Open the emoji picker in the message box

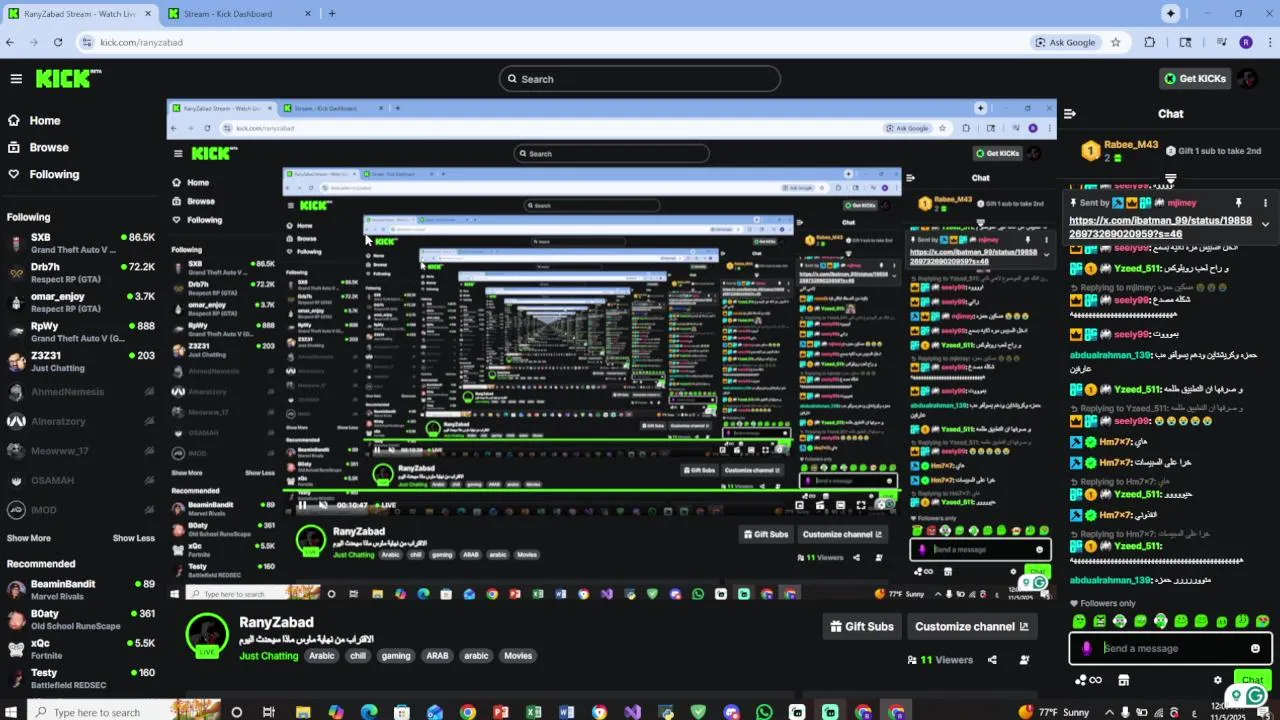tap(1256, 648)
